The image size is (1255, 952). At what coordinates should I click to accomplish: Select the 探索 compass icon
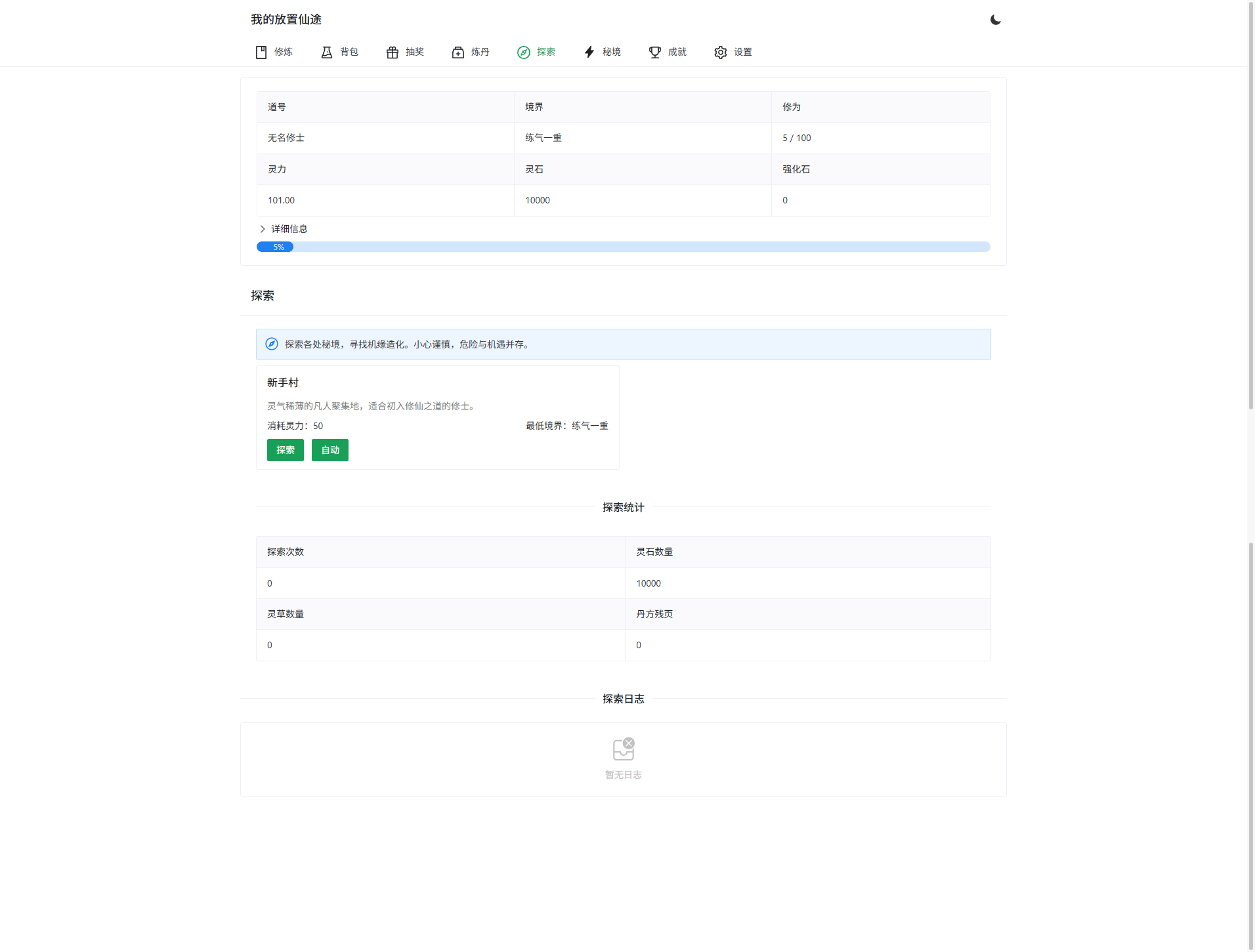(x=523, y=52)
